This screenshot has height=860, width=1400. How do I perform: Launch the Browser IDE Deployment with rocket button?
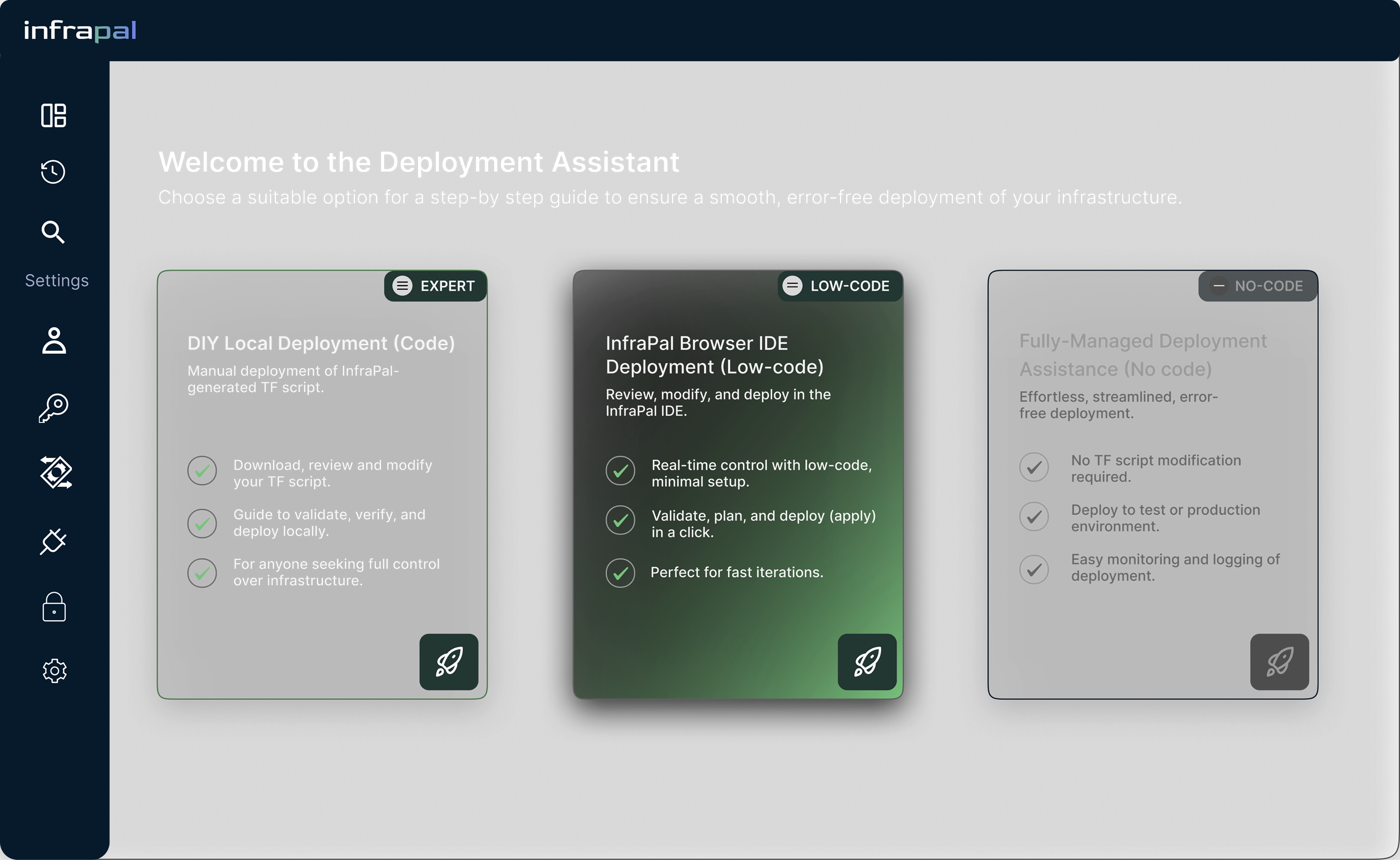(x=867, y=661)
